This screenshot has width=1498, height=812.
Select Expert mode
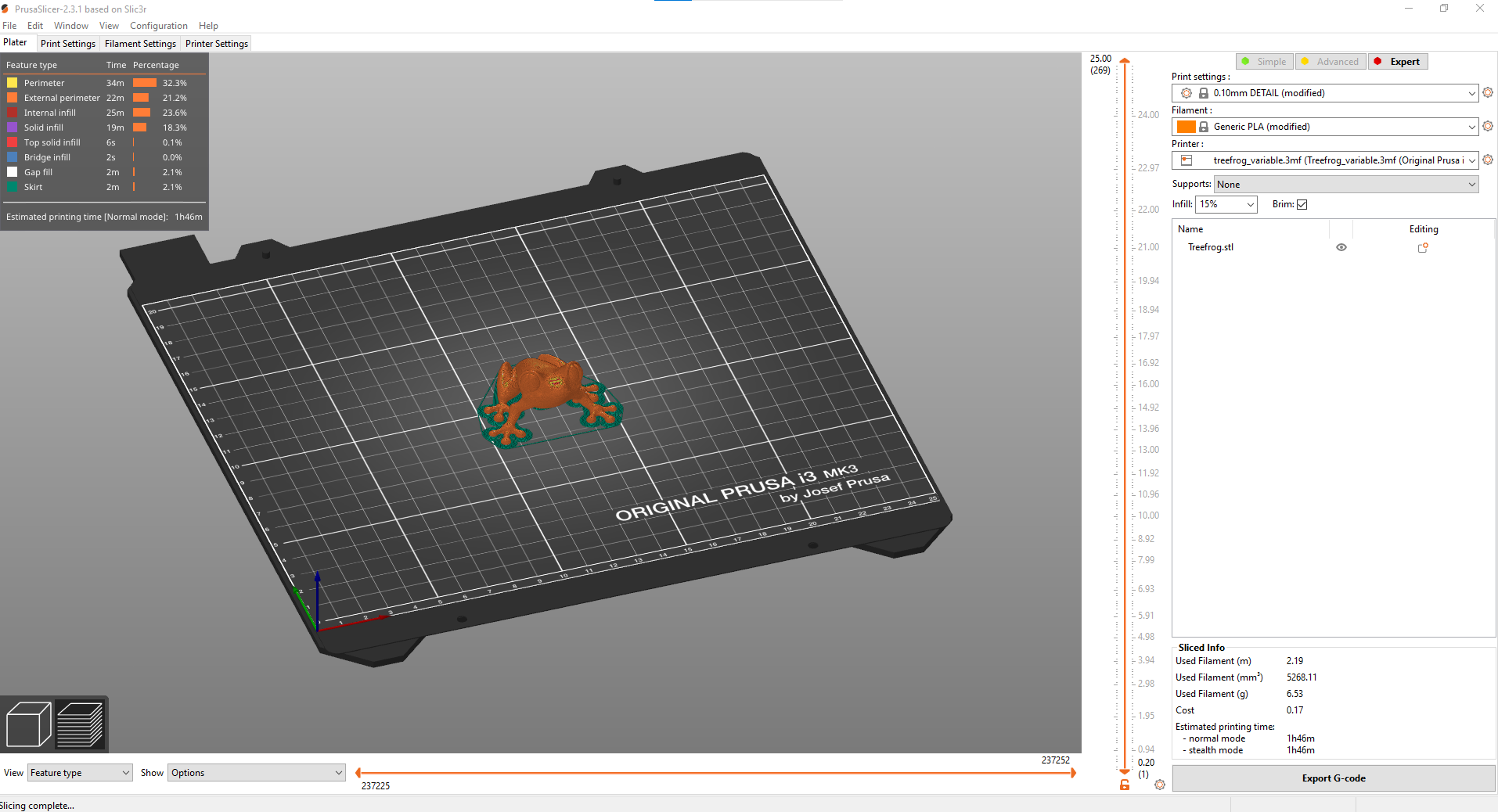click(1398, 62)
